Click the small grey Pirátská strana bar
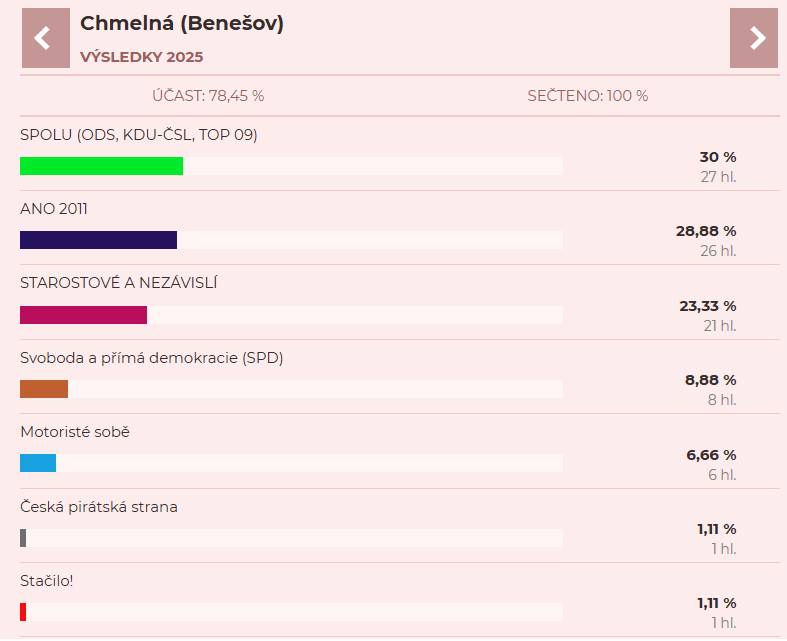Viewport: 787px width, 641px height. coord(23,538)
